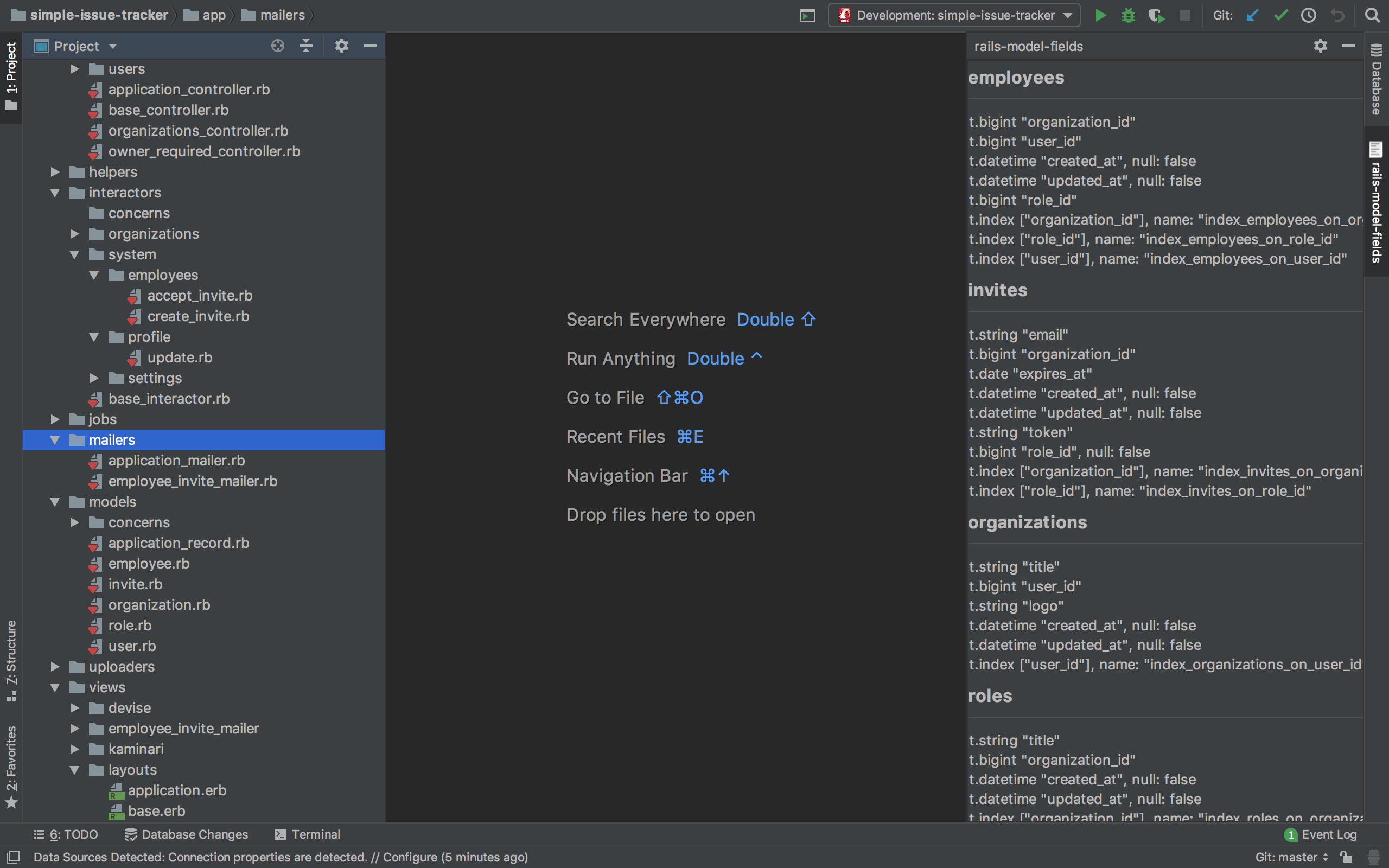Click Git update project arrow
This screenshot has height=868, width=1389.
pyautogui.click(x=1252, y=15)
